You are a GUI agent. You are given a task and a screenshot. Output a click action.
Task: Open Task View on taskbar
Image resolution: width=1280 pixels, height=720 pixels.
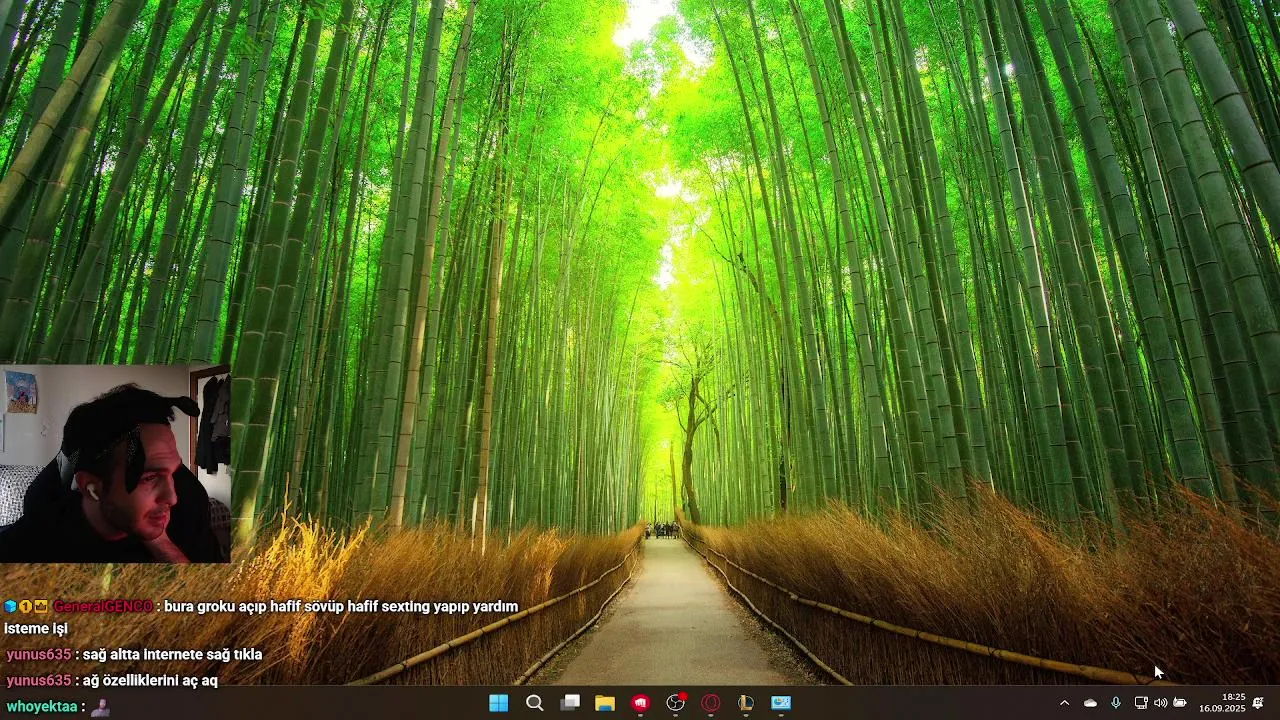(x=570, y=703)
